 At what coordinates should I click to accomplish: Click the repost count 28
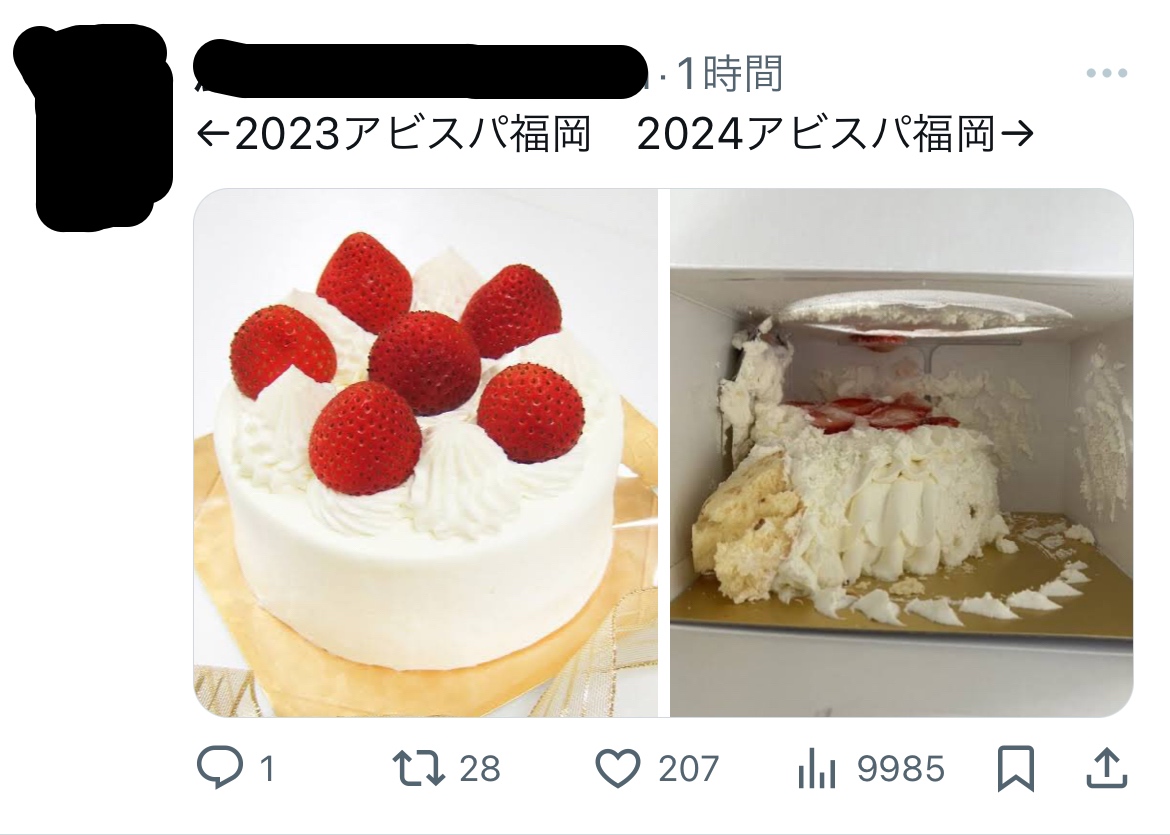pyautogui.click(x=480, y=769)
